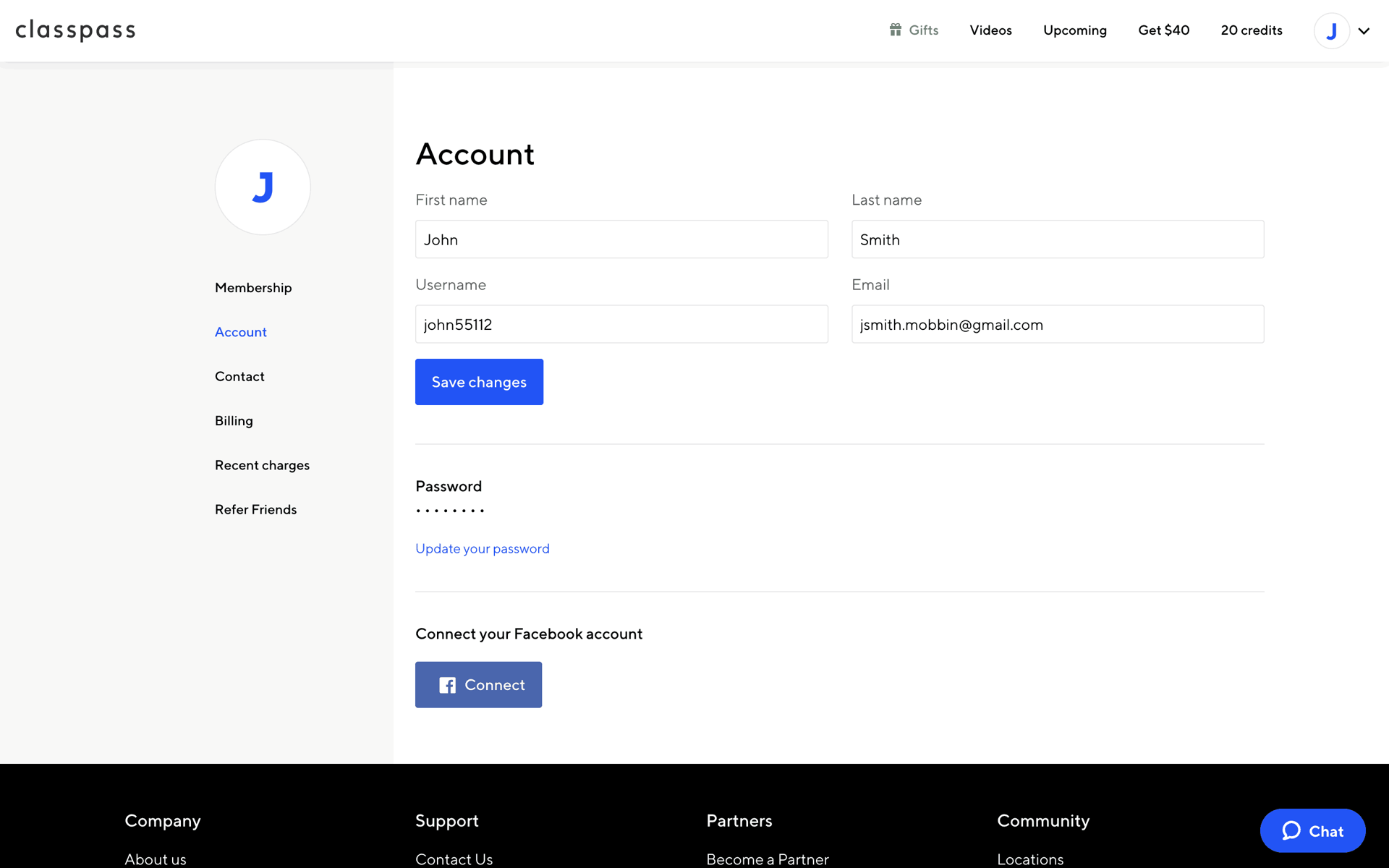Select the Account sidebar item

coord(241,332)
